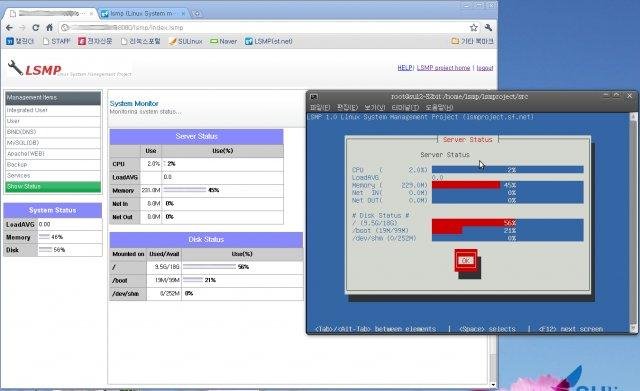Close the first browser tab

pos(91,13)
